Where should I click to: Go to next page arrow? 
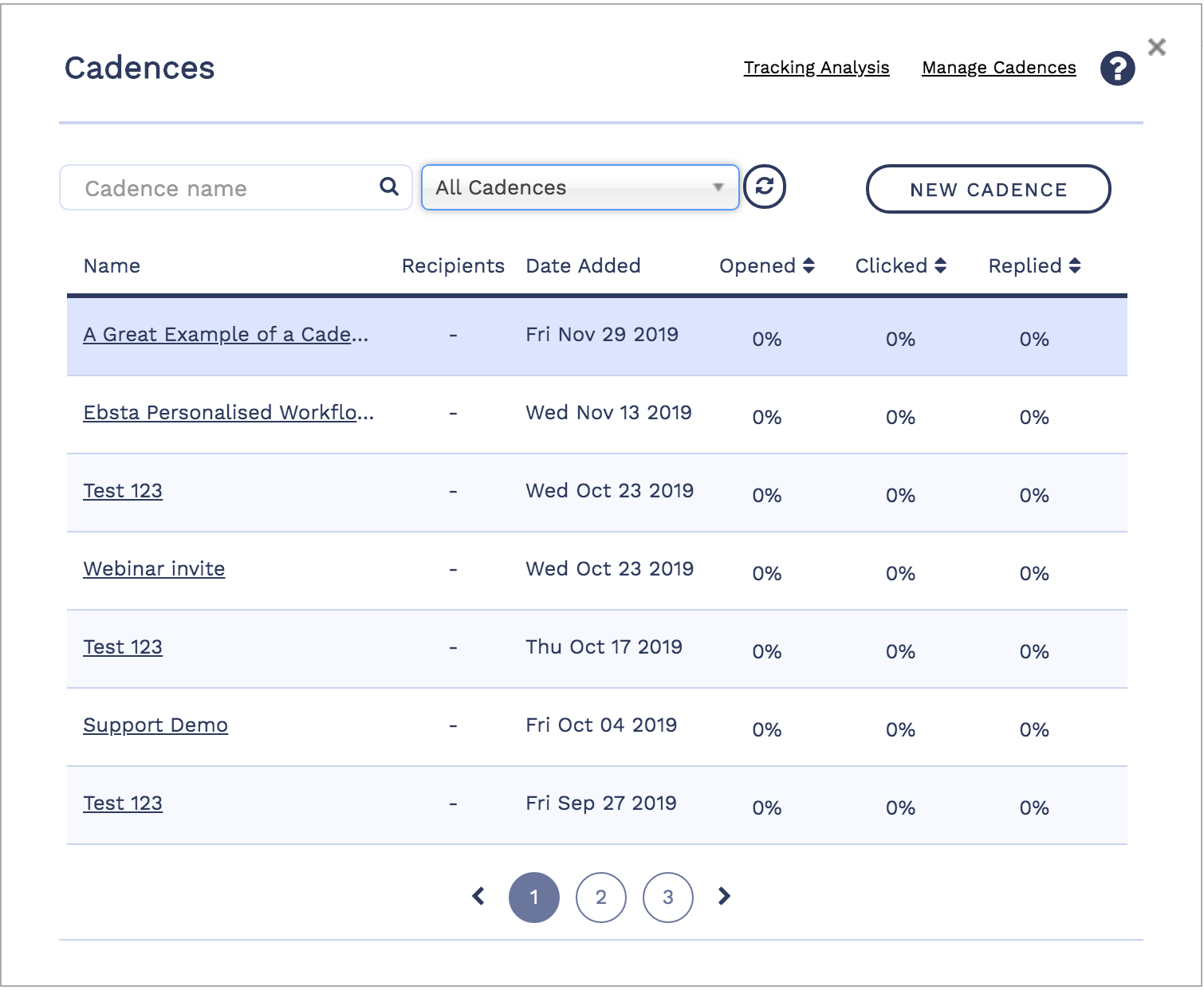pos(724,896)
